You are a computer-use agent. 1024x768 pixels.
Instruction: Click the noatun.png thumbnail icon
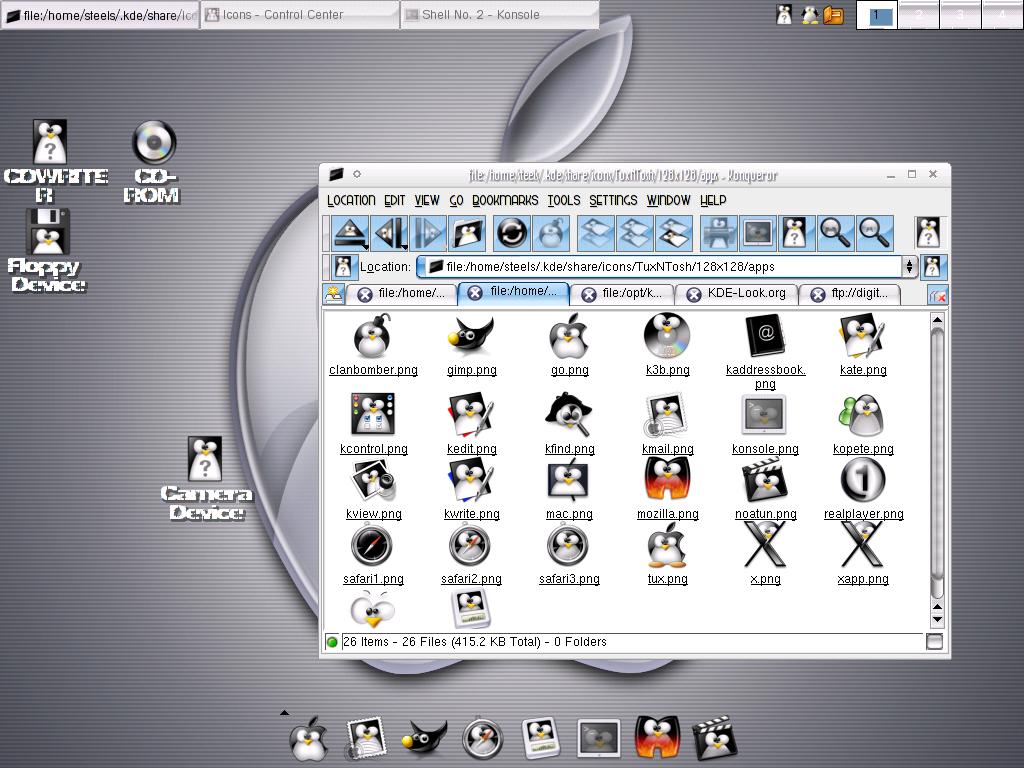[765, 481]
